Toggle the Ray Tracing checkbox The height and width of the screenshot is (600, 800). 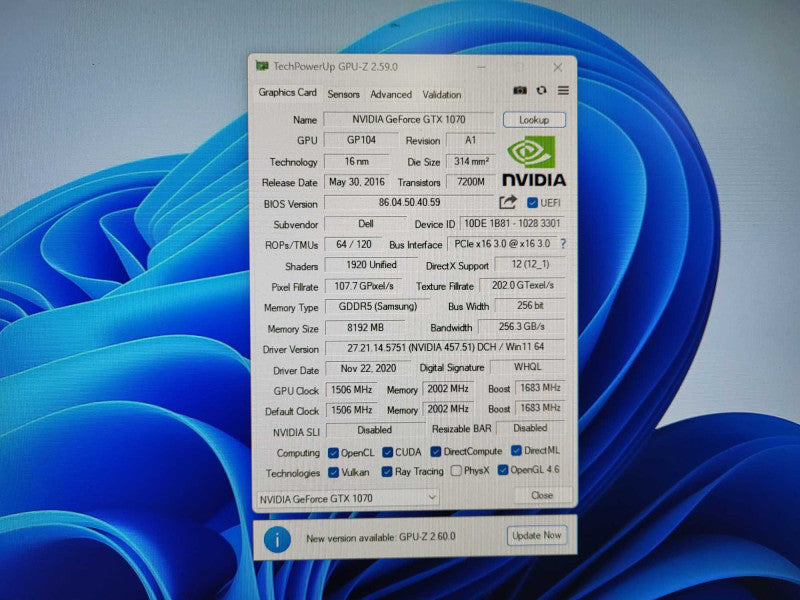[x=387, y=471]
